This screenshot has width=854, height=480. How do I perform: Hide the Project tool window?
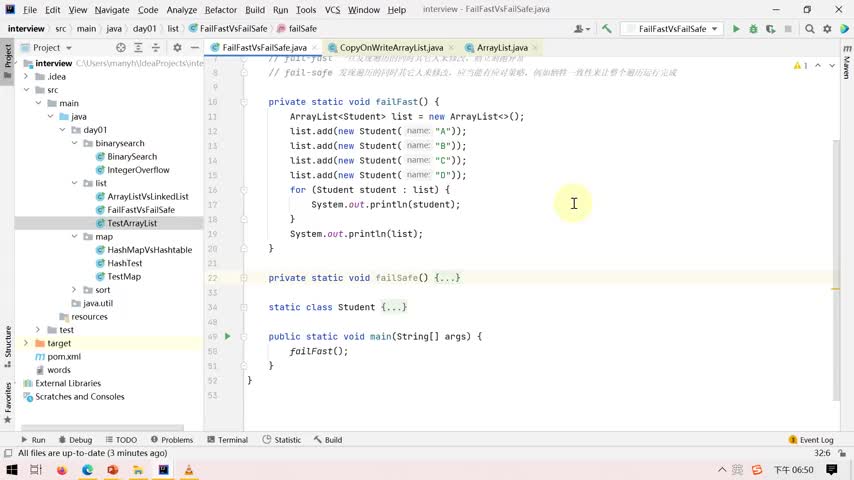pyautogui.click(x=194, y=48)
